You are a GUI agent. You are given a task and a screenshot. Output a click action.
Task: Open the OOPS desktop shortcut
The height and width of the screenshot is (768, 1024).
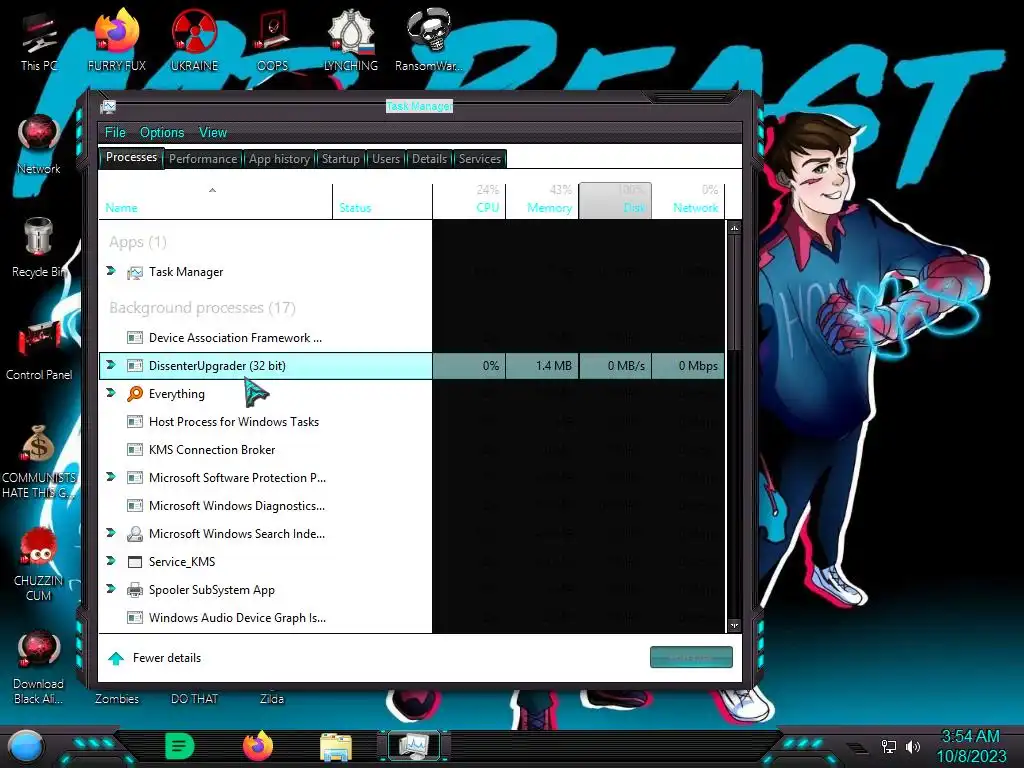272,40
